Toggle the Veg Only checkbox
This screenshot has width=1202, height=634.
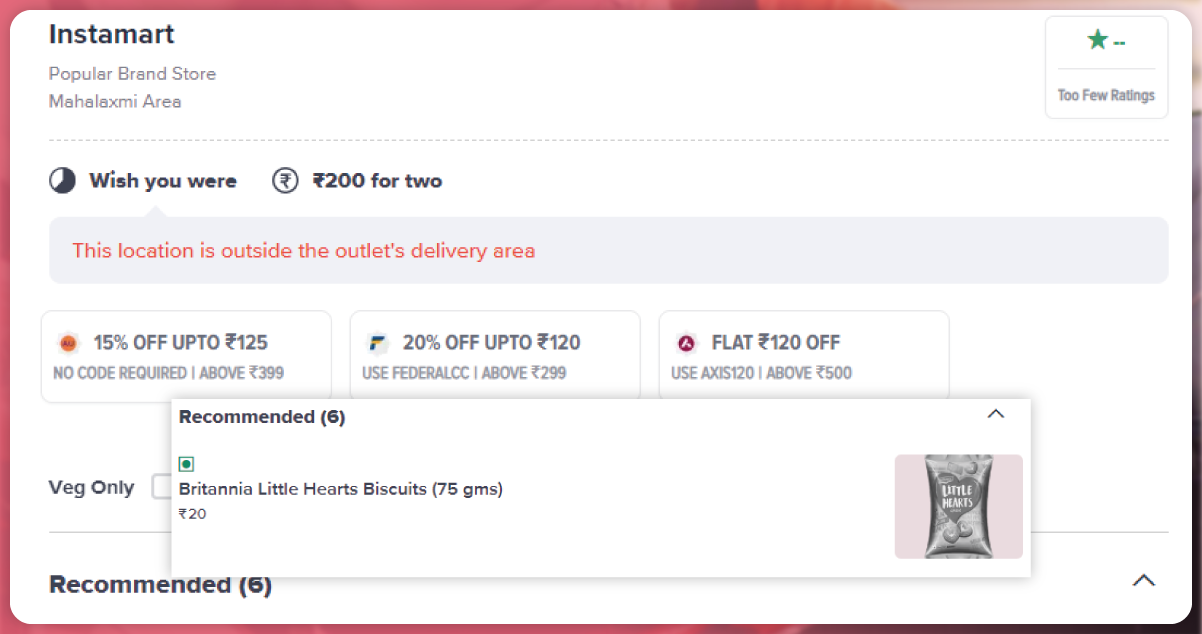point(161,487)
